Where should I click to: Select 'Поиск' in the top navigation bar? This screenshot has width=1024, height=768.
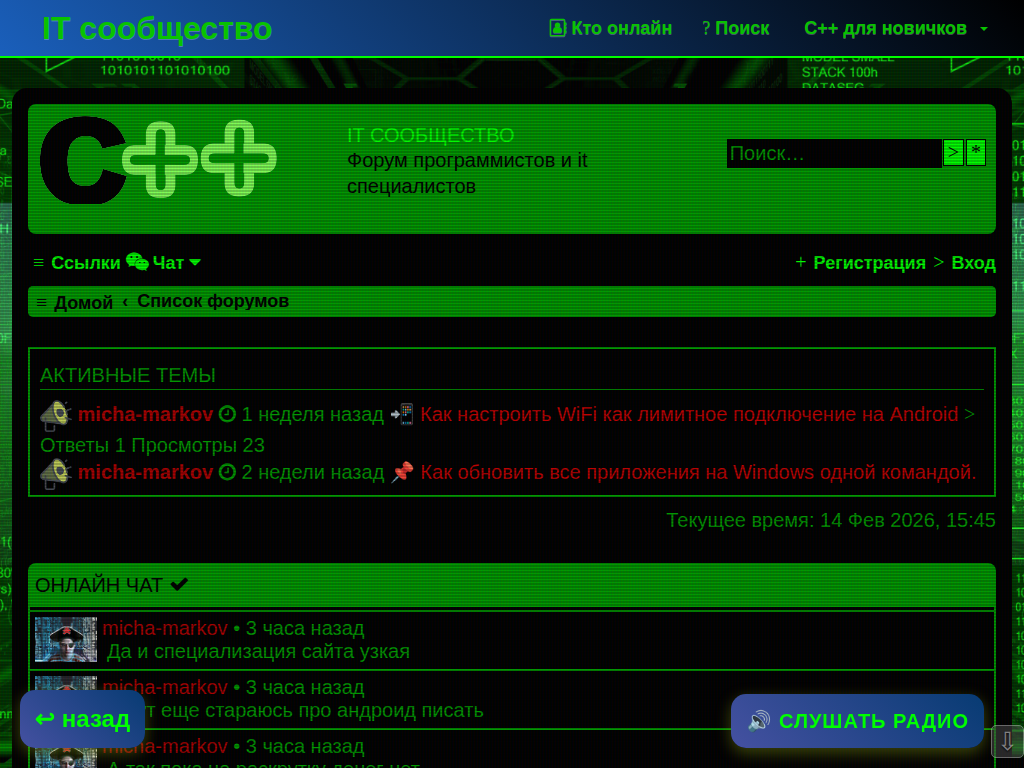(736, 28)
